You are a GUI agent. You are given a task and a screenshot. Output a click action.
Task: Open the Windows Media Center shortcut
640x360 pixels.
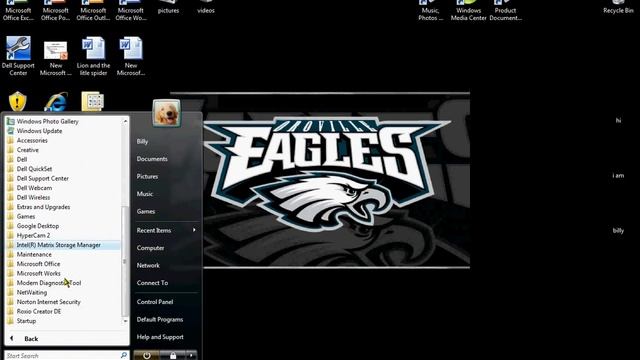coord(468,11)
